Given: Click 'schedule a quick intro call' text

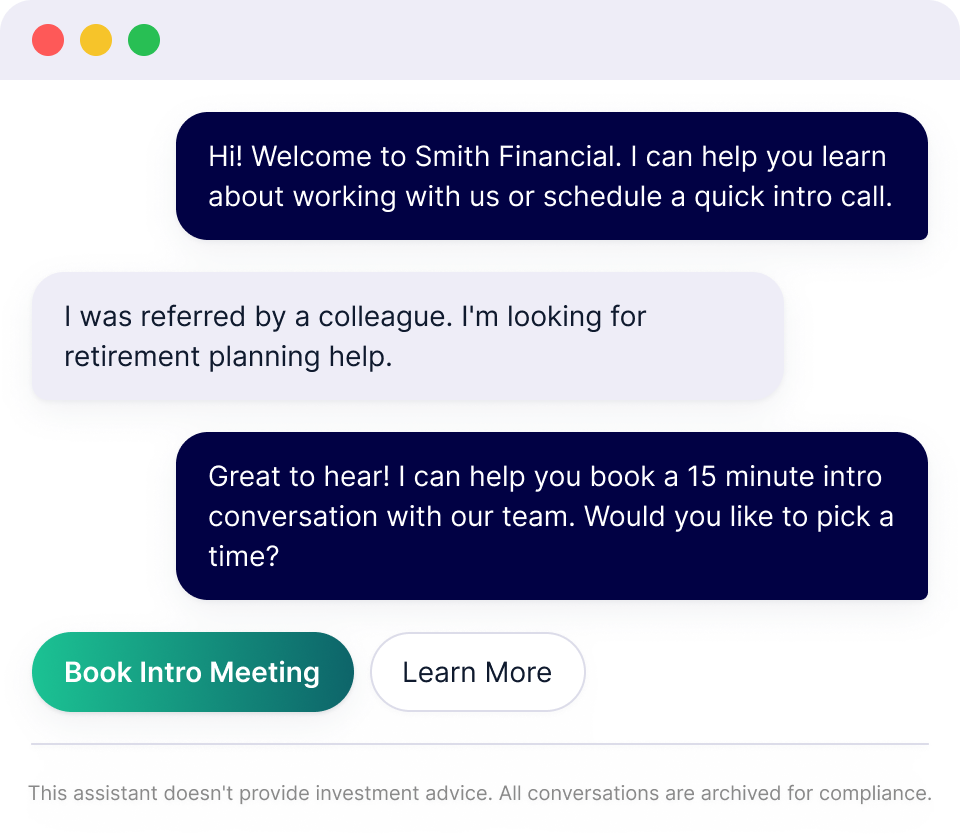Looking at the screenshot, I should [x=716, y=197].
